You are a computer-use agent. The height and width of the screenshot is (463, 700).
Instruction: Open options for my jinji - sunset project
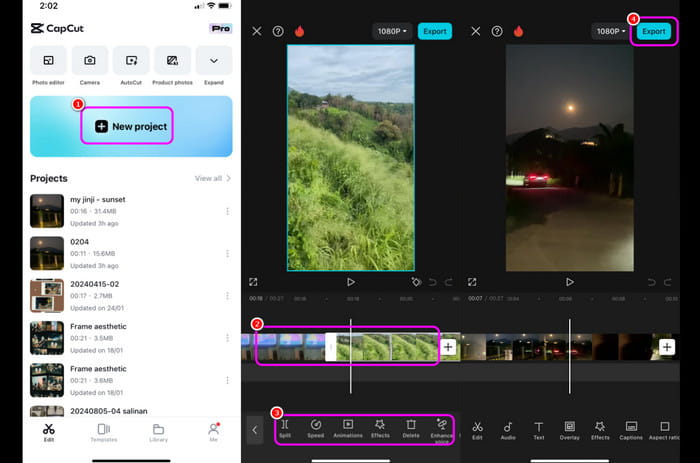coord(228,211)
